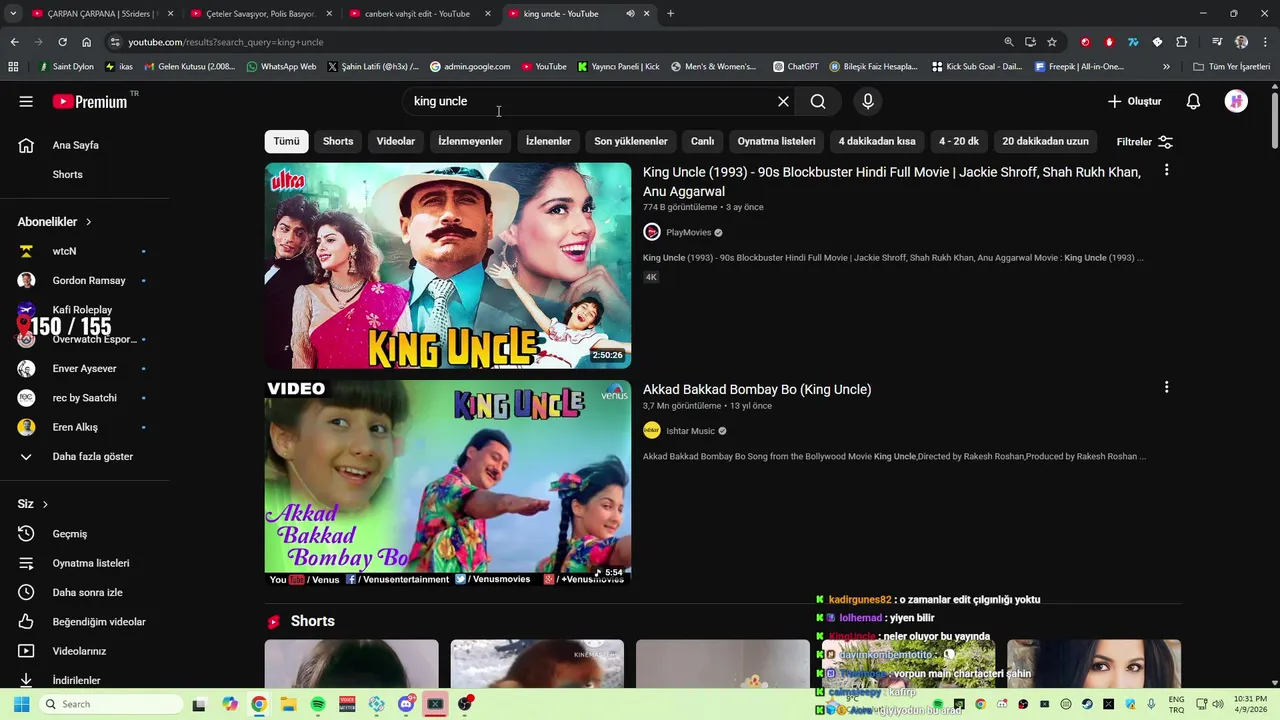Screen dimensions: 1280x720
Task: Click the address bar URL
Action: (x=226, y=42)
